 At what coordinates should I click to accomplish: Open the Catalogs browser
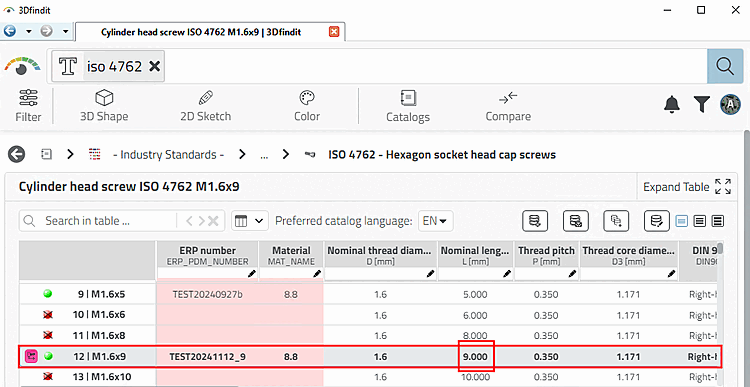point(408,106)
